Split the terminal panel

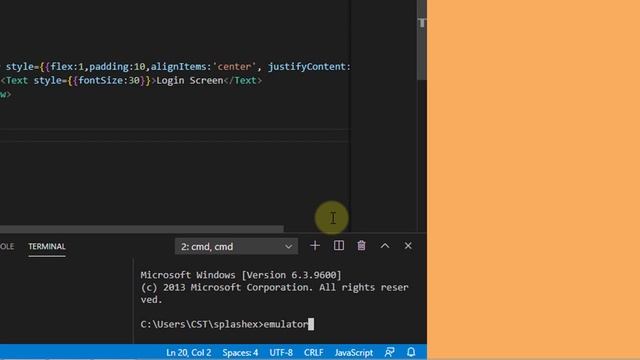(x=339, y=246)
